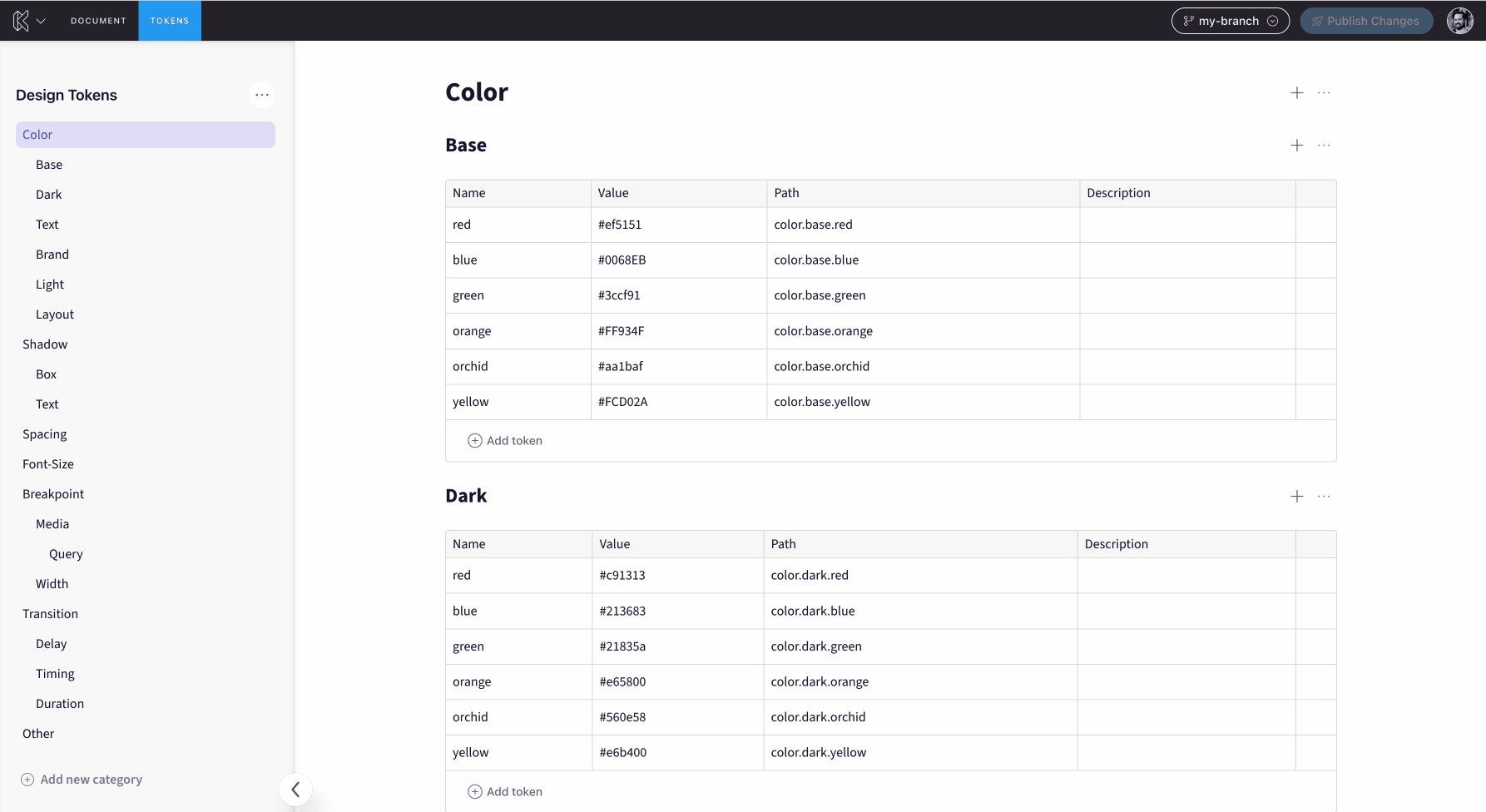Screen dimensions: 1486x812
Task: Open the my-branch dropdown
Action: [x=1230, y=21]
